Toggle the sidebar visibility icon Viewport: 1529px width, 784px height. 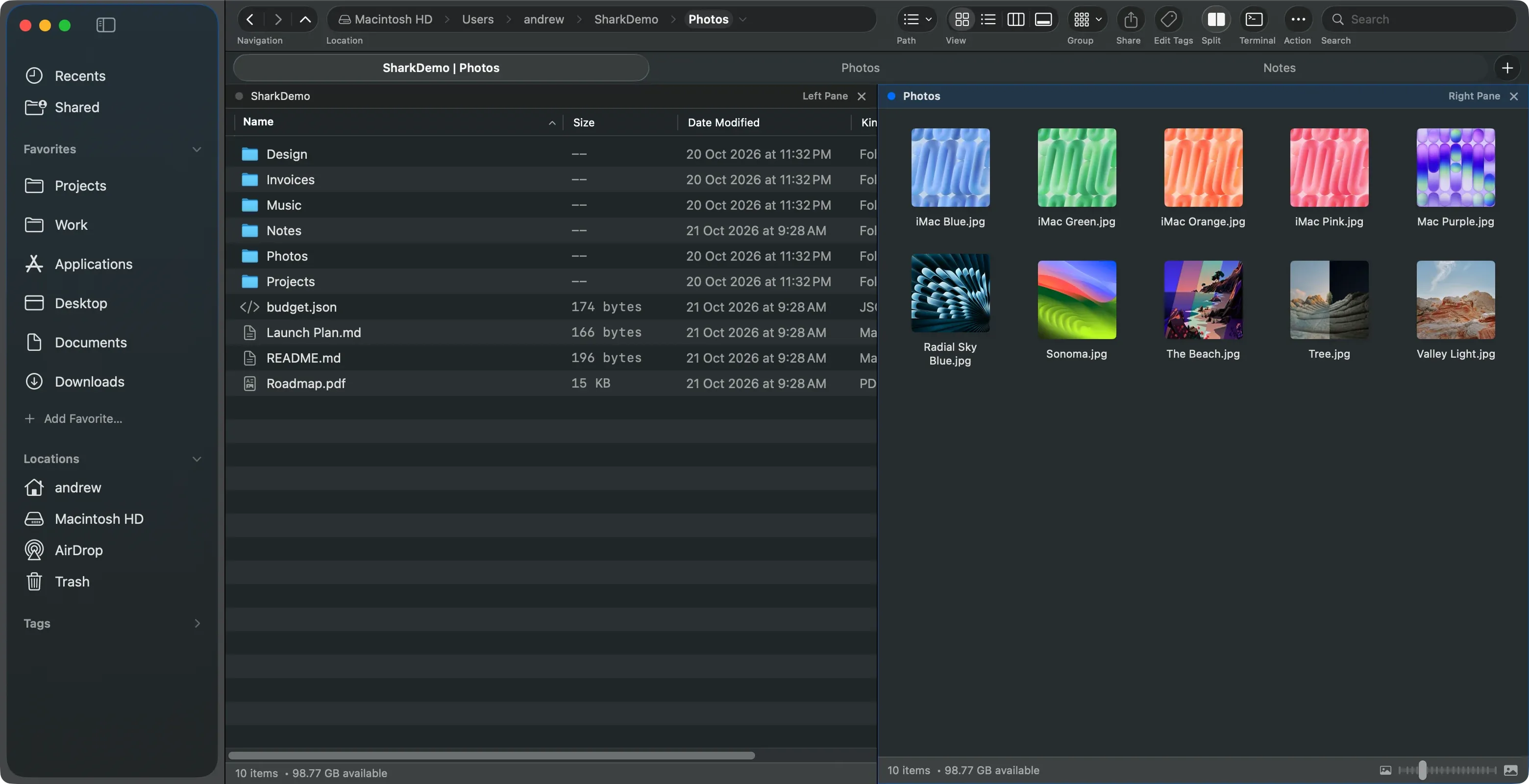pos(106,25)
